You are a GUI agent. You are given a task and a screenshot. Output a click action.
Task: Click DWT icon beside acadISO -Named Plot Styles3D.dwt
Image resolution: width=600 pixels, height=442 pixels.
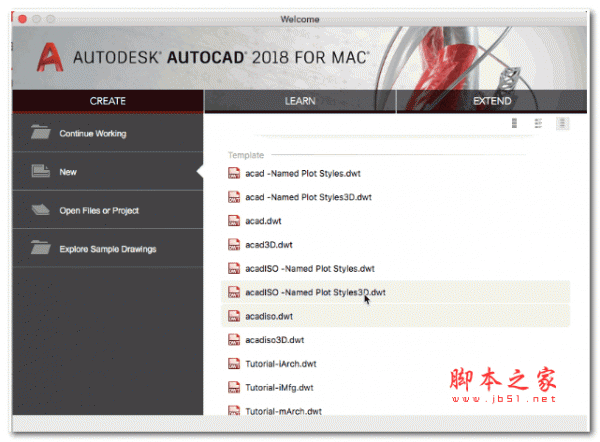point(234,292)
